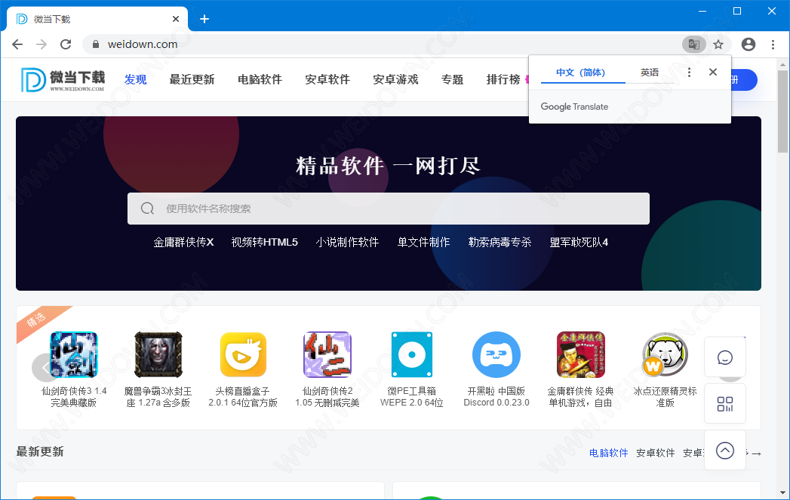Click the 盟军敢死队4 hot search link
The width and height of the screenshot is (790, 500).
click(x=579, y=242)
